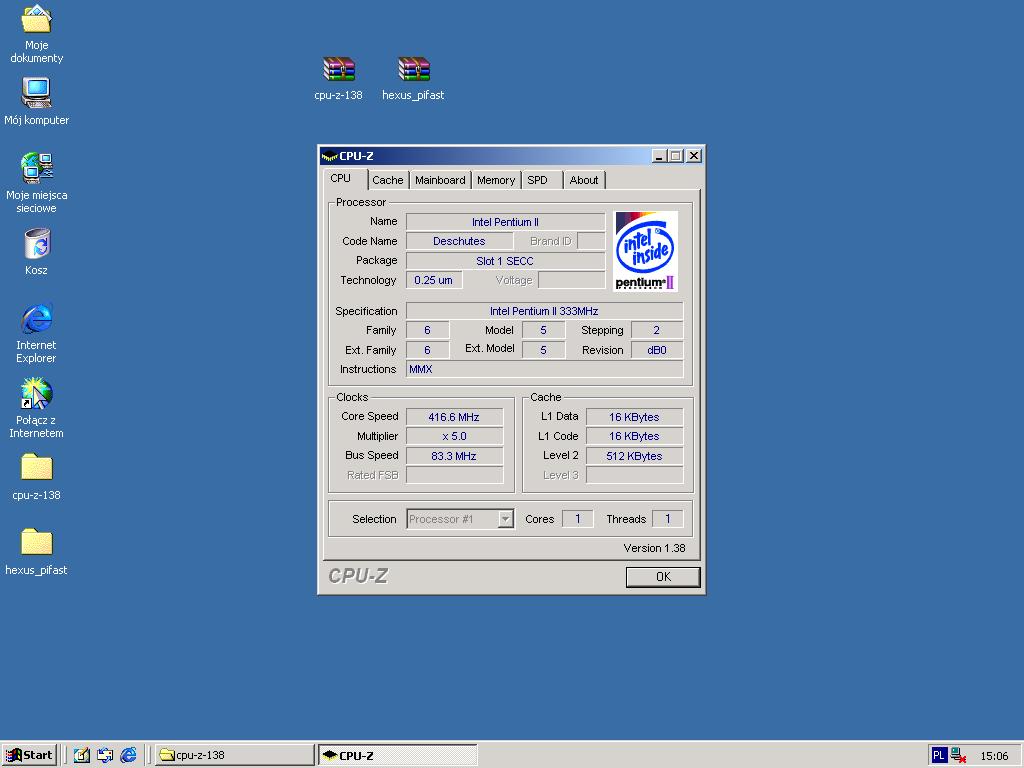Click Revision value dB0
Image resolution: width=1024 pixels, height=768 pixels.
pos(657,350)
